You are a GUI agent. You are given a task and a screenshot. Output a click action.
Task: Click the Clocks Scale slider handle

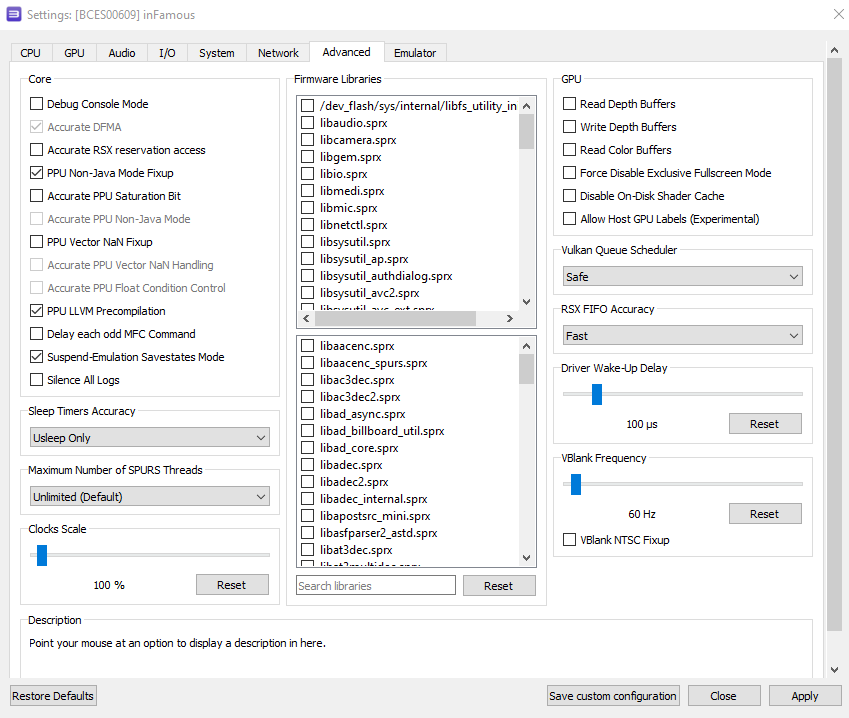tap(42, 555)
